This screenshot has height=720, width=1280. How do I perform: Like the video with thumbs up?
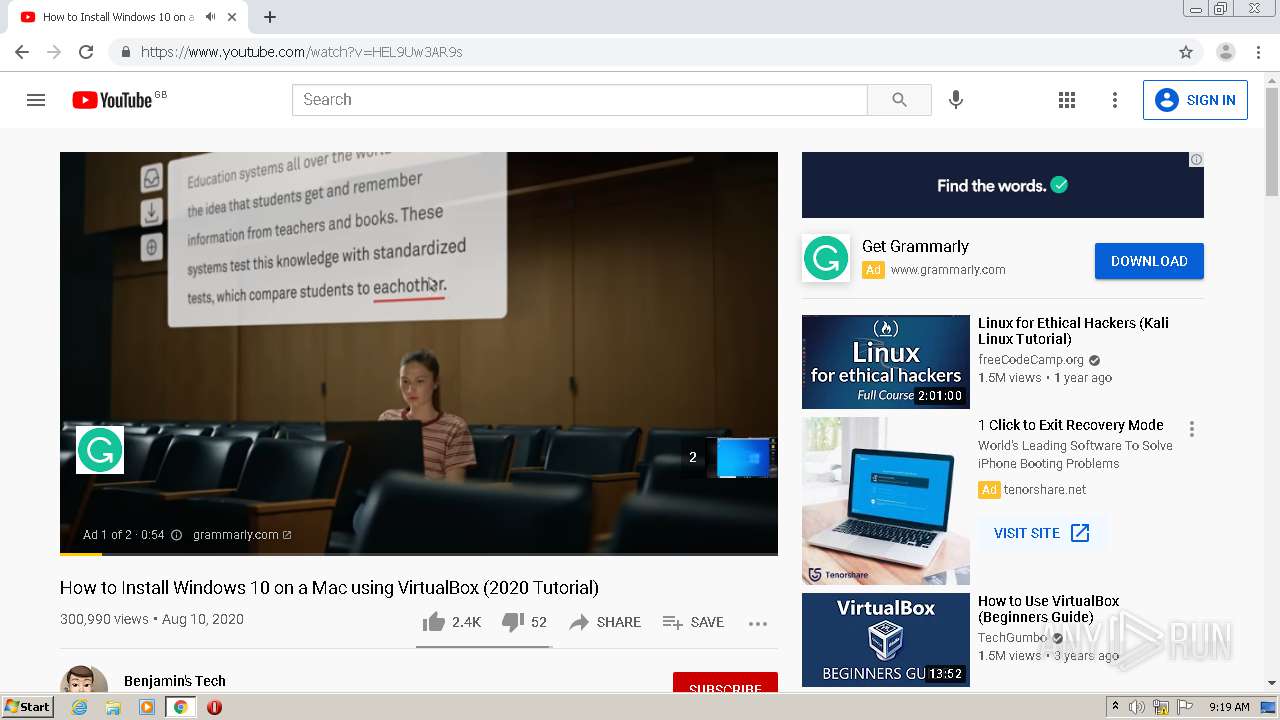coord(452,622)
